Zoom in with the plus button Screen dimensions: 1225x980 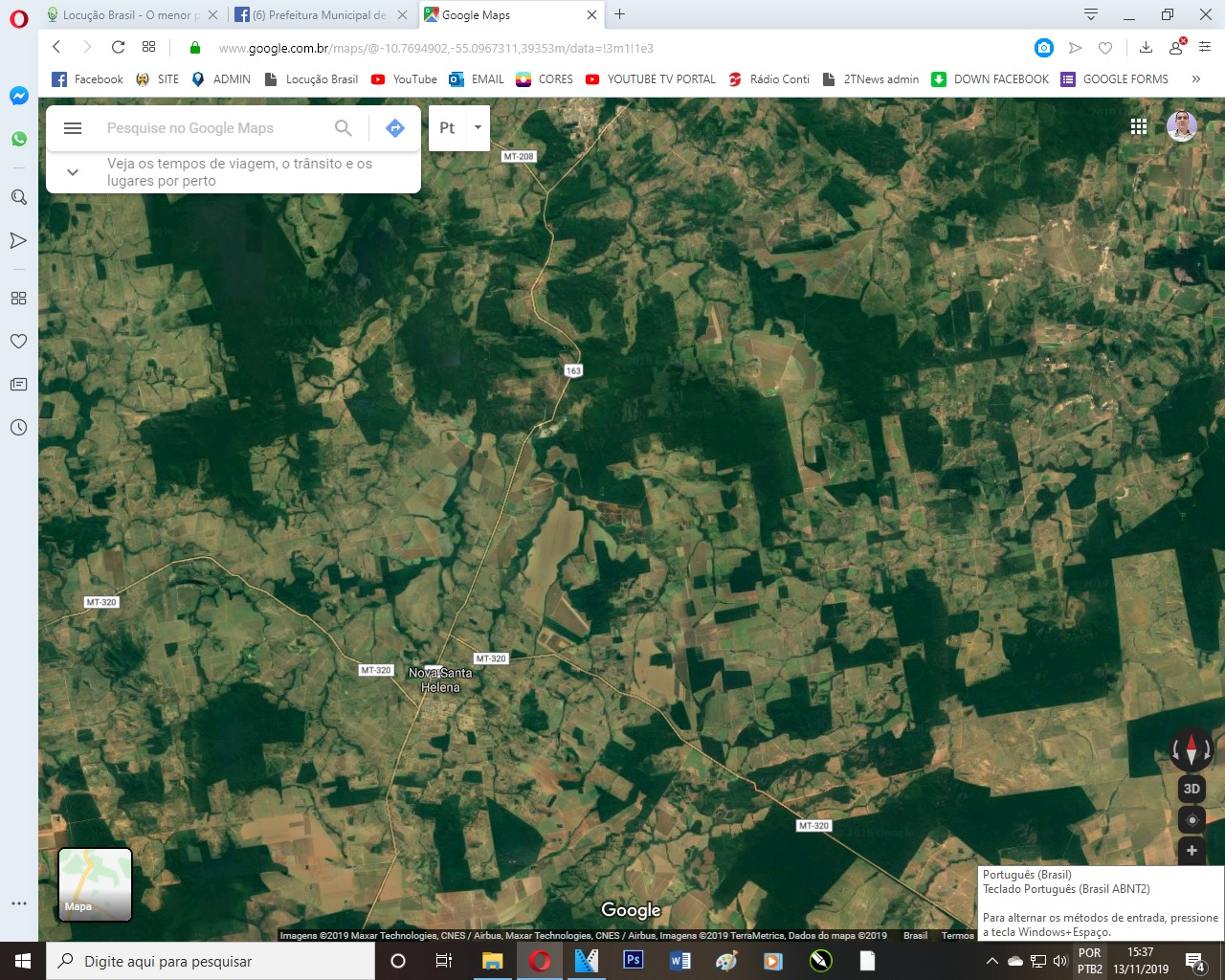tap(1192, 850)
